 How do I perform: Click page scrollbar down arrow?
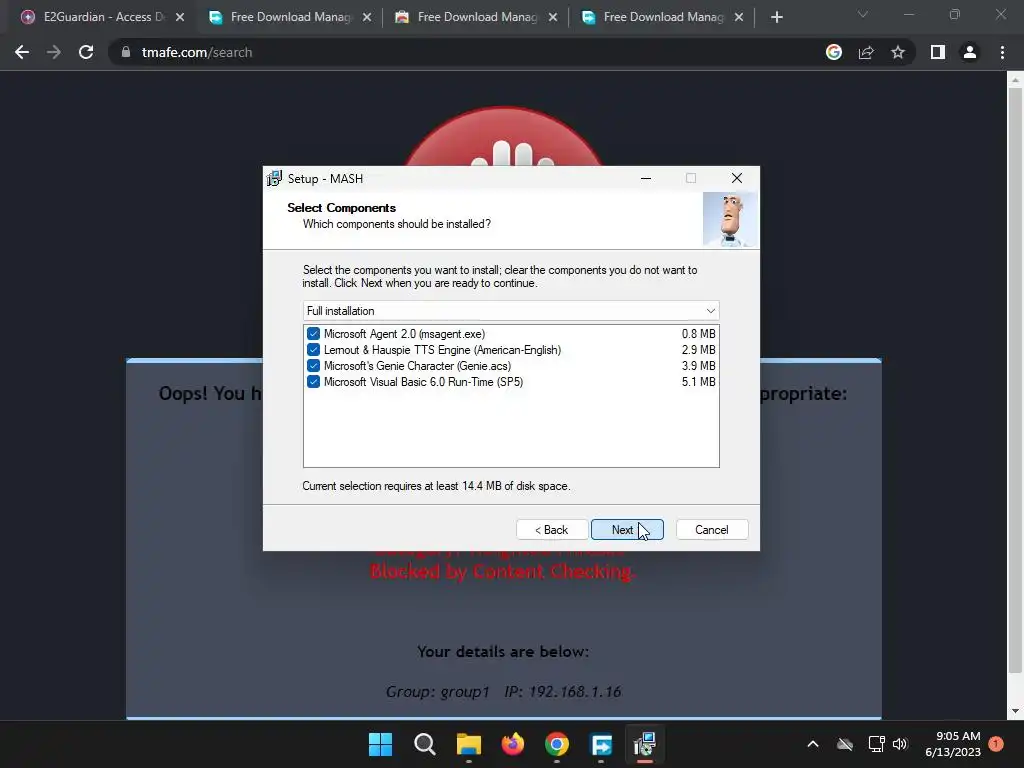(x=1015, y=711)
